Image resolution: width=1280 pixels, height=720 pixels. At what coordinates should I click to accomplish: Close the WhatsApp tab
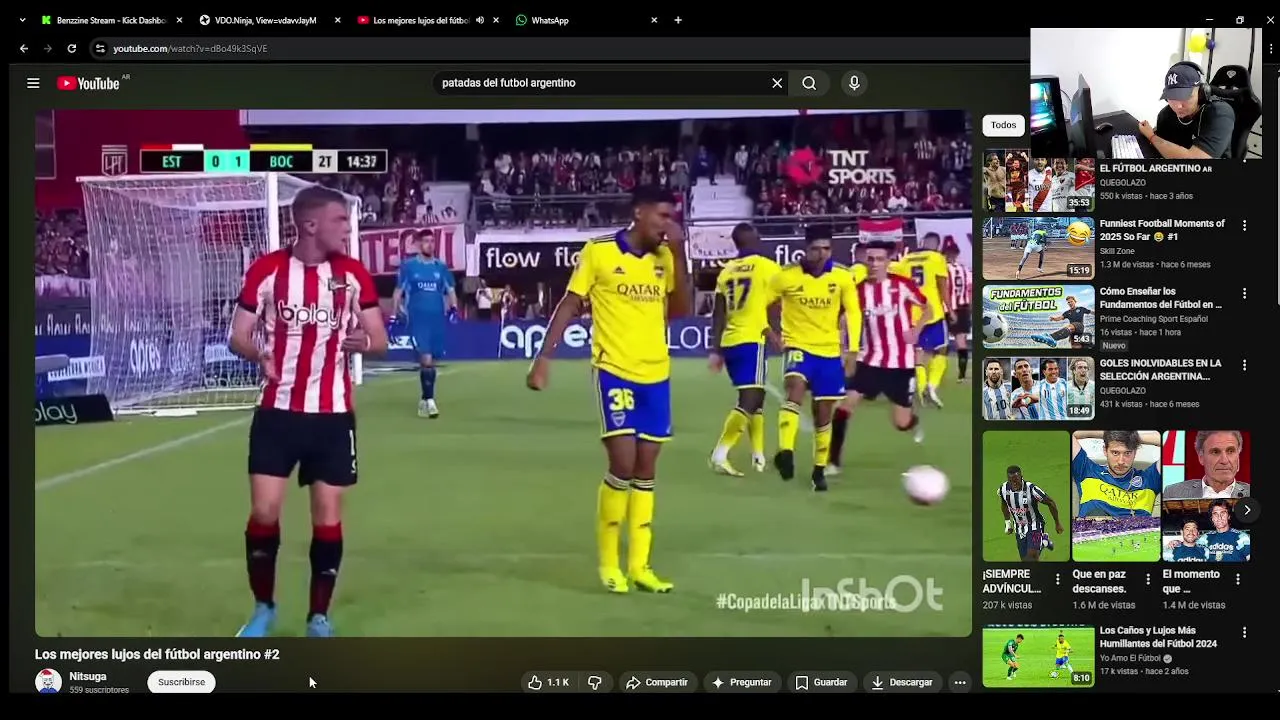[654, 20]
